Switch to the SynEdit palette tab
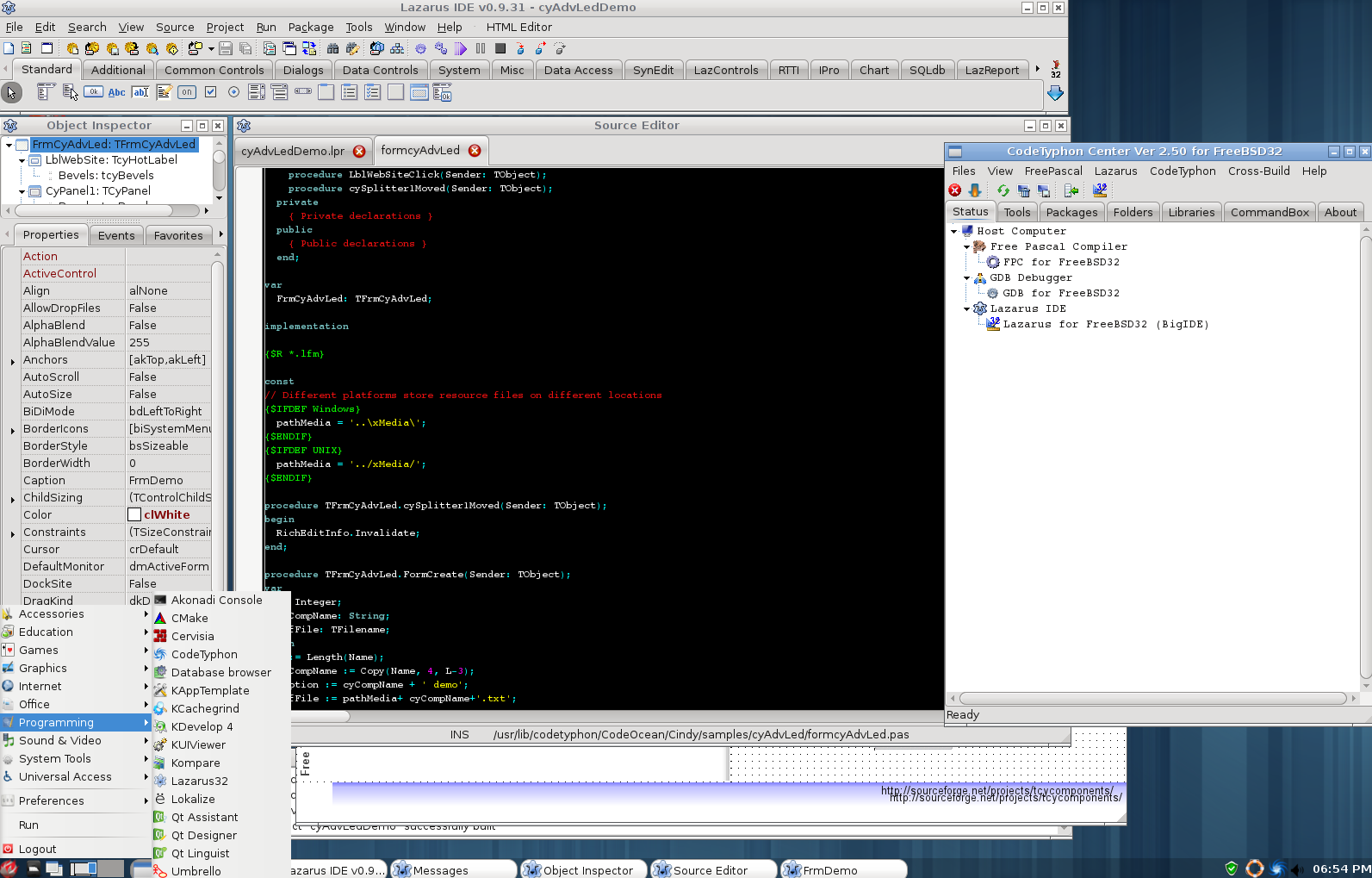Screen dimensions: 1372x878 click(x=653, y=70)
